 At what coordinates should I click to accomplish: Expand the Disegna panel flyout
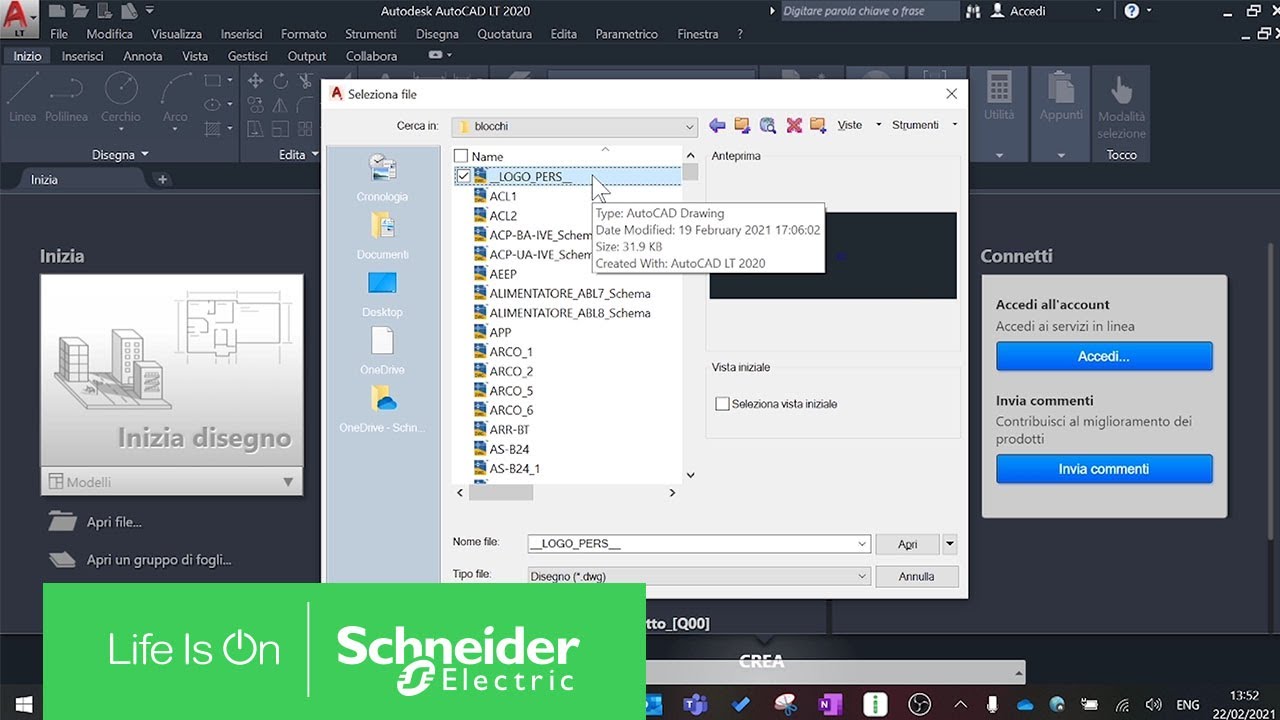(120, 155)
